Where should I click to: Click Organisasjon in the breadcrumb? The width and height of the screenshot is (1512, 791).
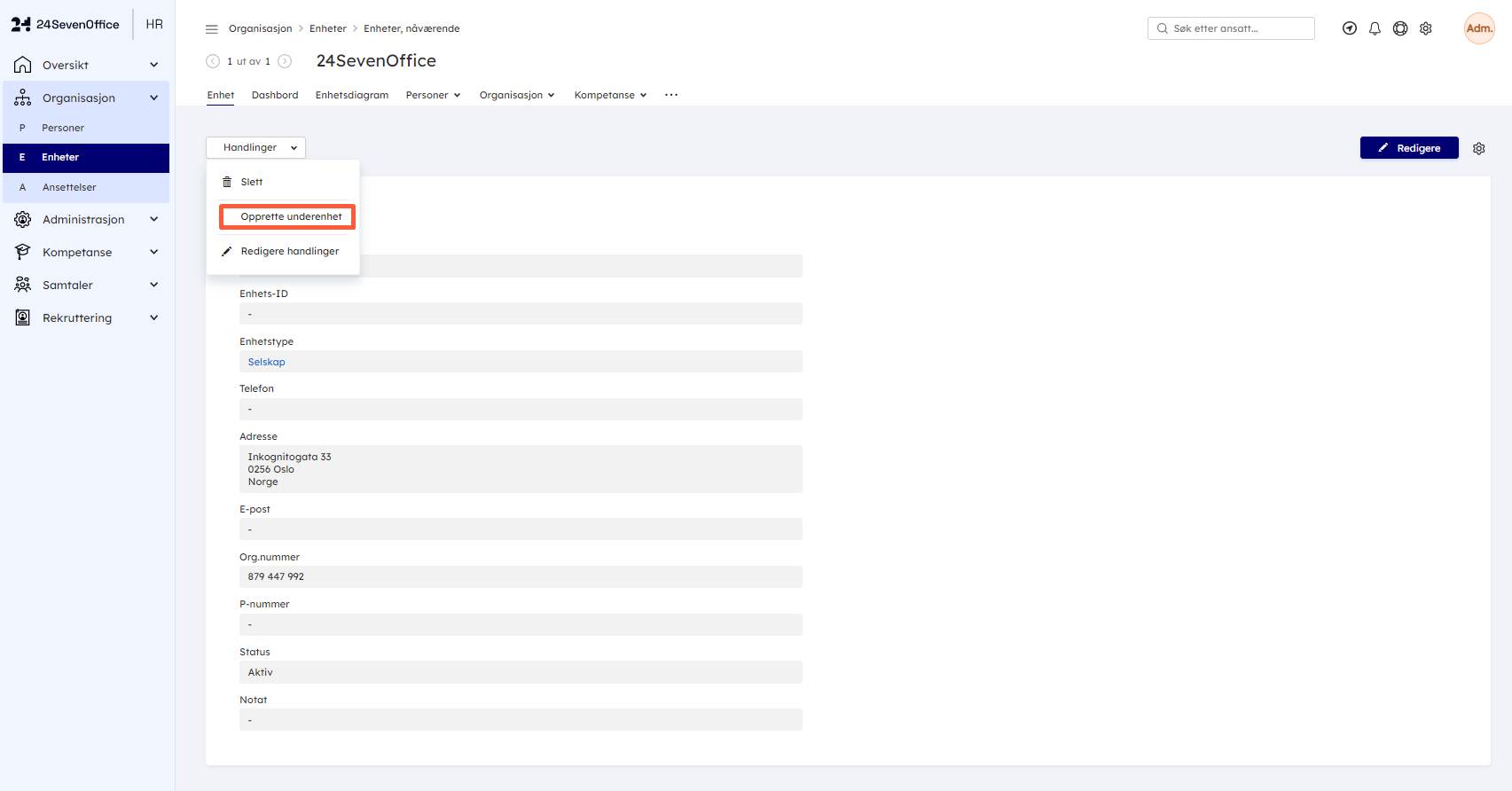click(x=260, y=28)
